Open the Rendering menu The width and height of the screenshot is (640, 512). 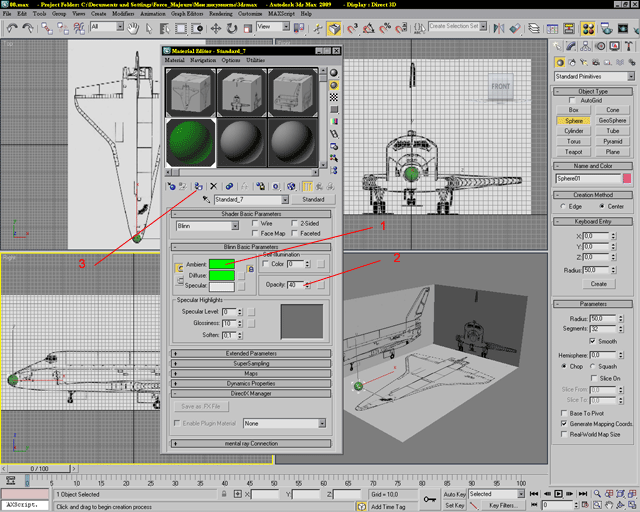click(221, 13)
